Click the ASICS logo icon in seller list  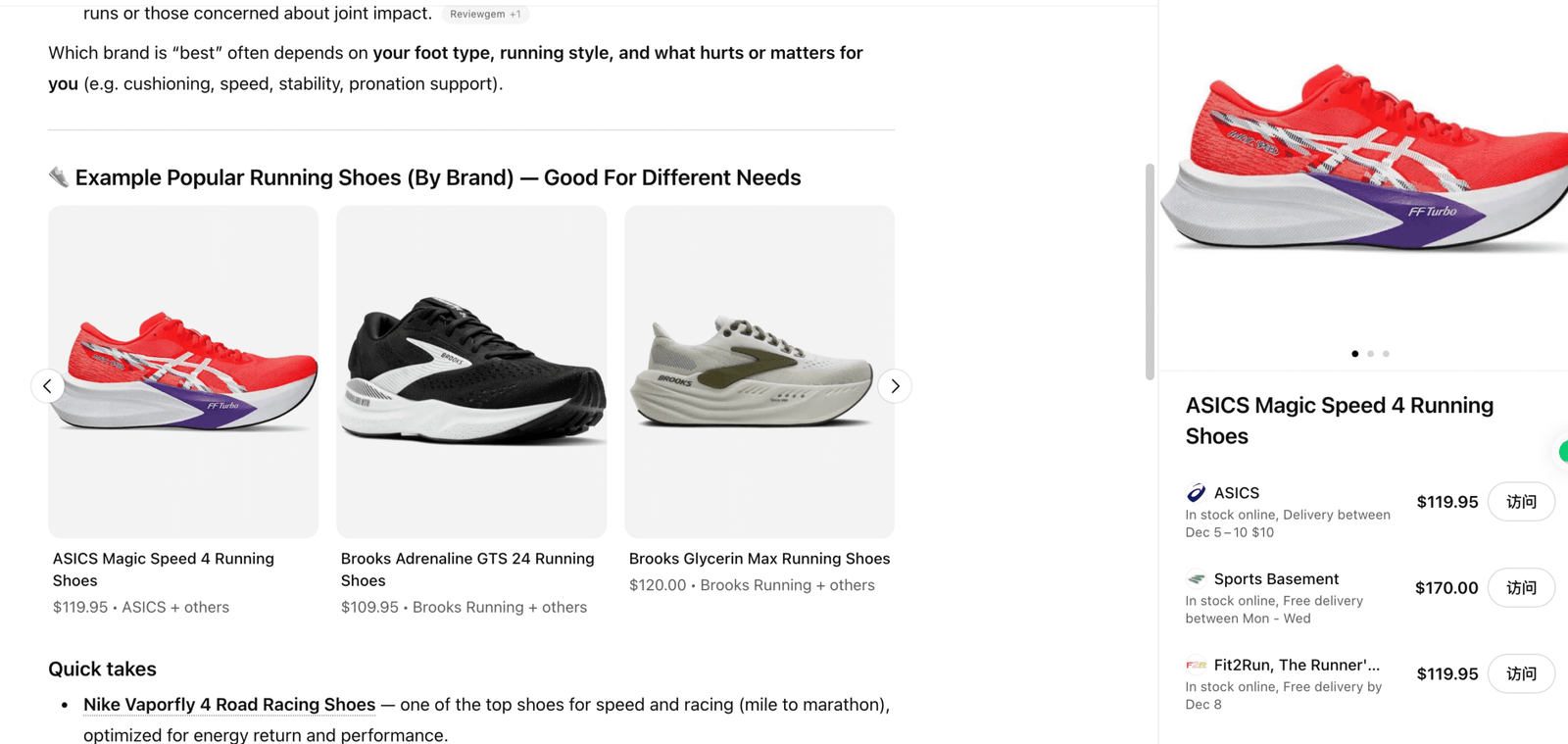tap(1196, 493)
